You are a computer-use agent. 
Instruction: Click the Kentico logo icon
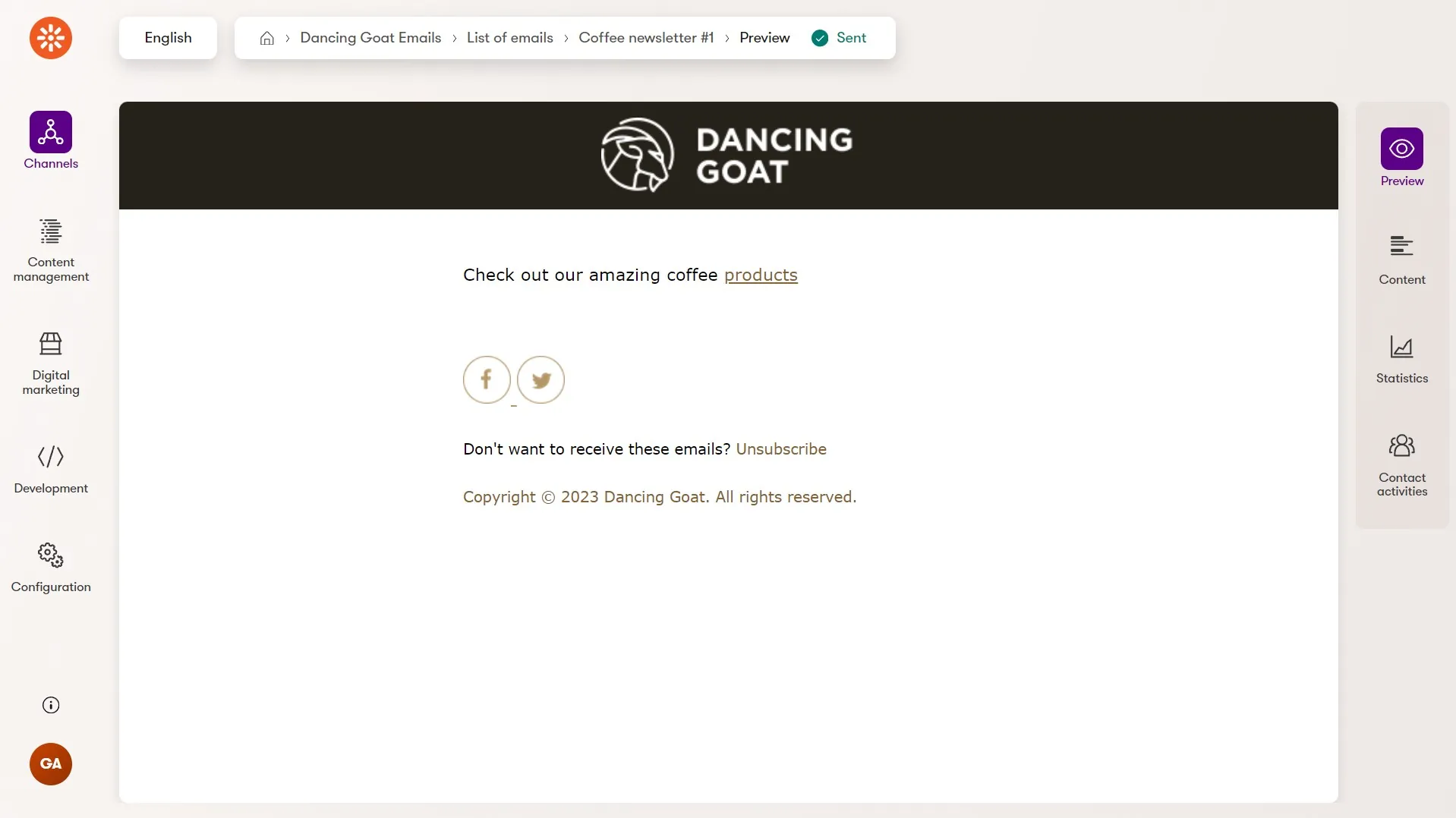51,38
